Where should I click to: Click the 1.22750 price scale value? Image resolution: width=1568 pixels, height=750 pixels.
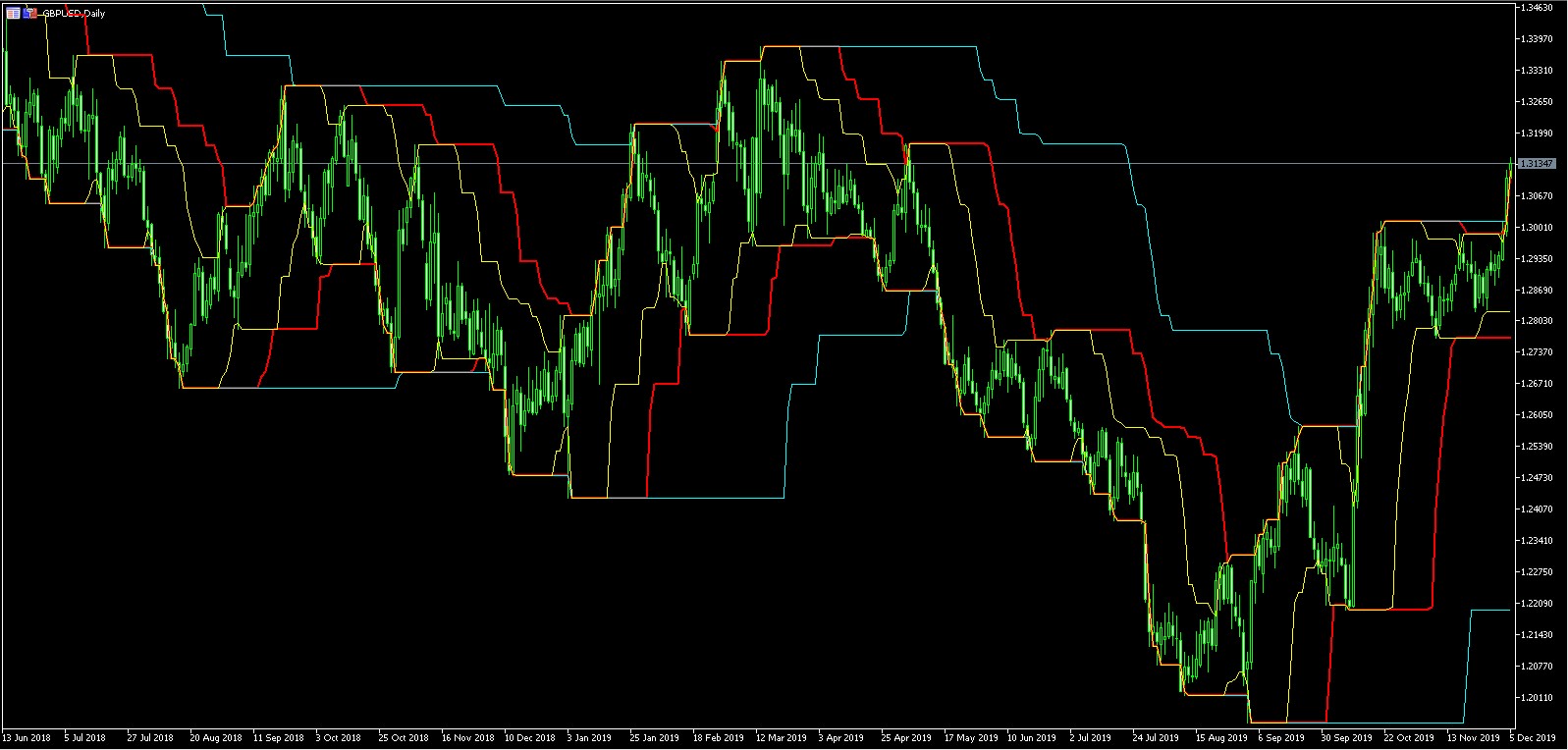(1537, 572)
